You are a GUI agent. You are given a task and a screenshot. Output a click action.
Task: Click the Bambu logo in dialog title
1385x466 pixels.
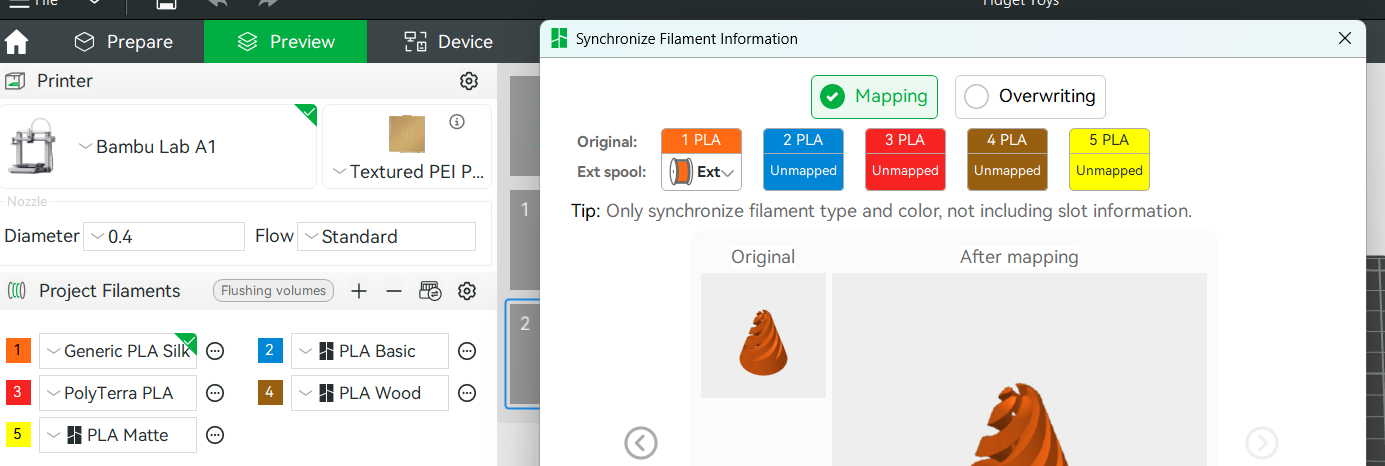559,39
